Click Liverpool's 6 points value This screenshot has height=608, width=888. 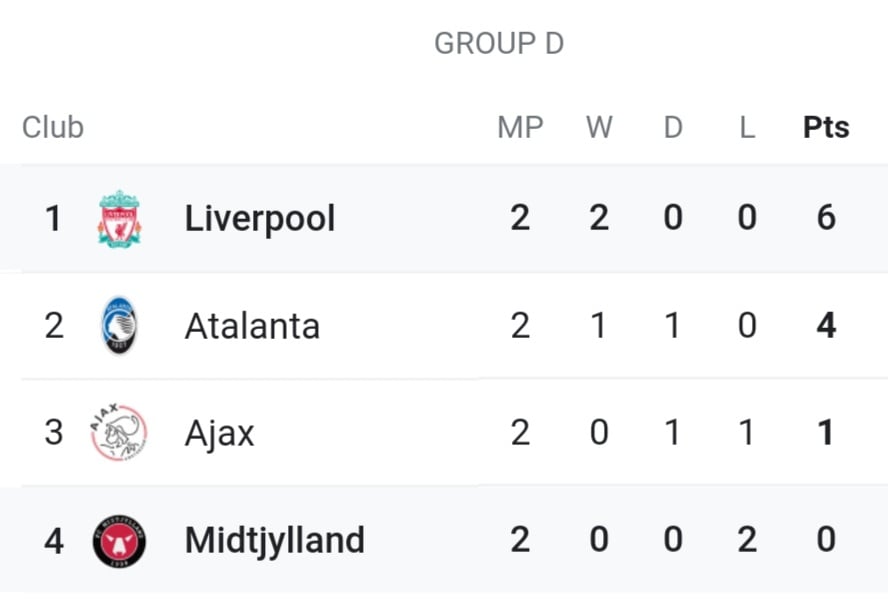pos(826,217)
